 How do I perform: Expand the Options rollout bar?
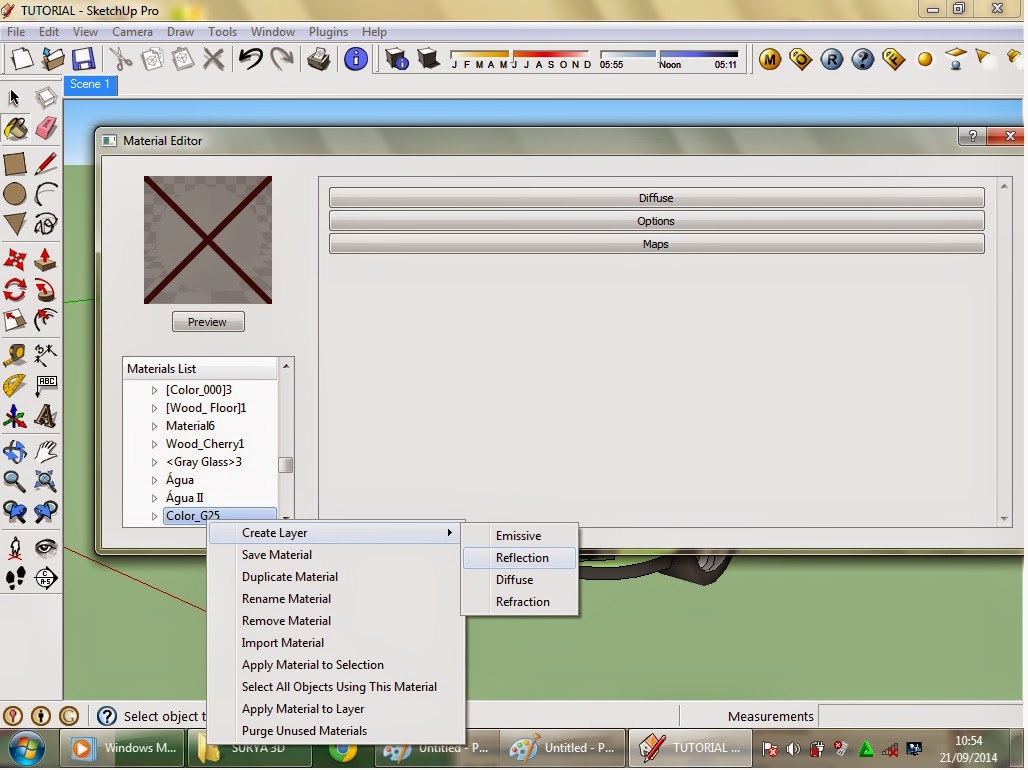pyautogui.click(x=656, y=221)
